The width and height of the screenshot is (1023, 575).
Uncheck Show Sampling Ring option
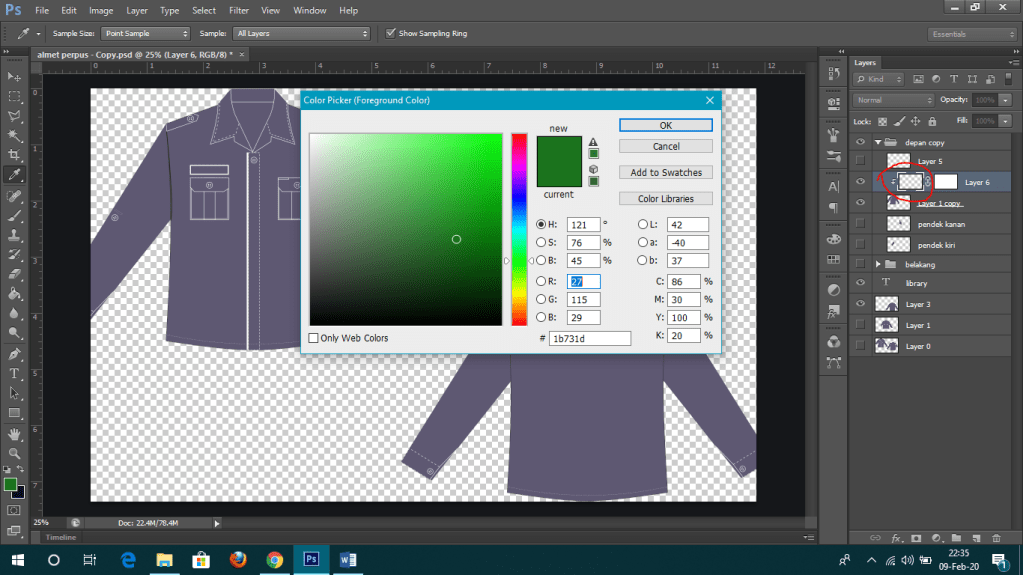[391, 33]
